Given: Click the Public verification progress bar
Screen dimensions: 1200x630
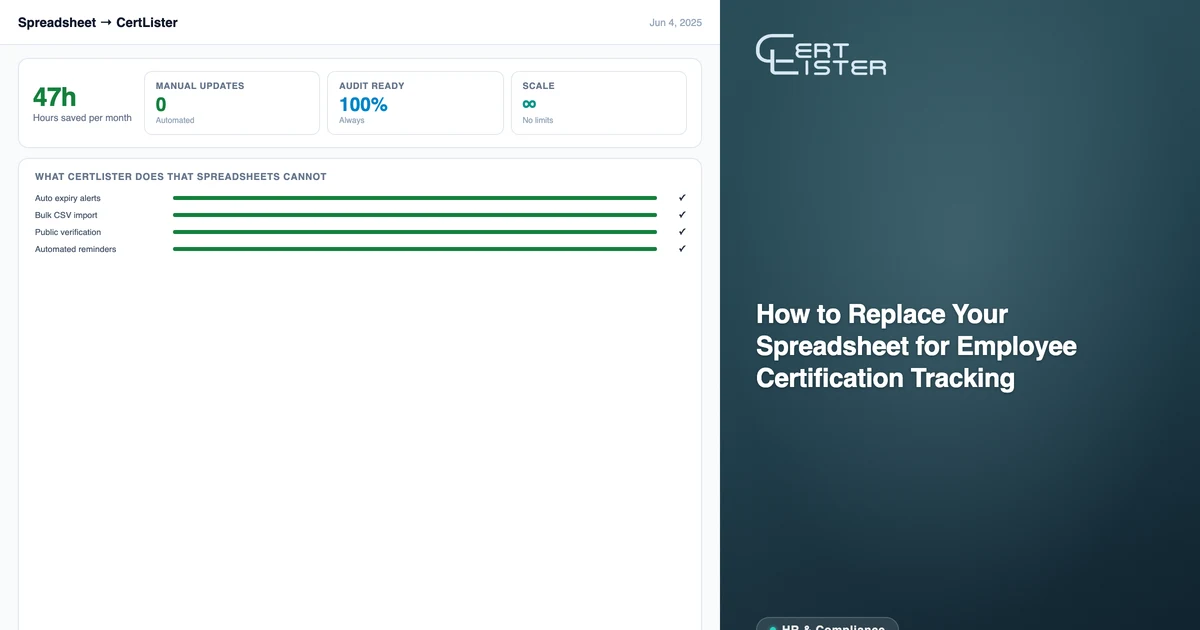Looking at the screenshot, I should [x=415, y=232].
